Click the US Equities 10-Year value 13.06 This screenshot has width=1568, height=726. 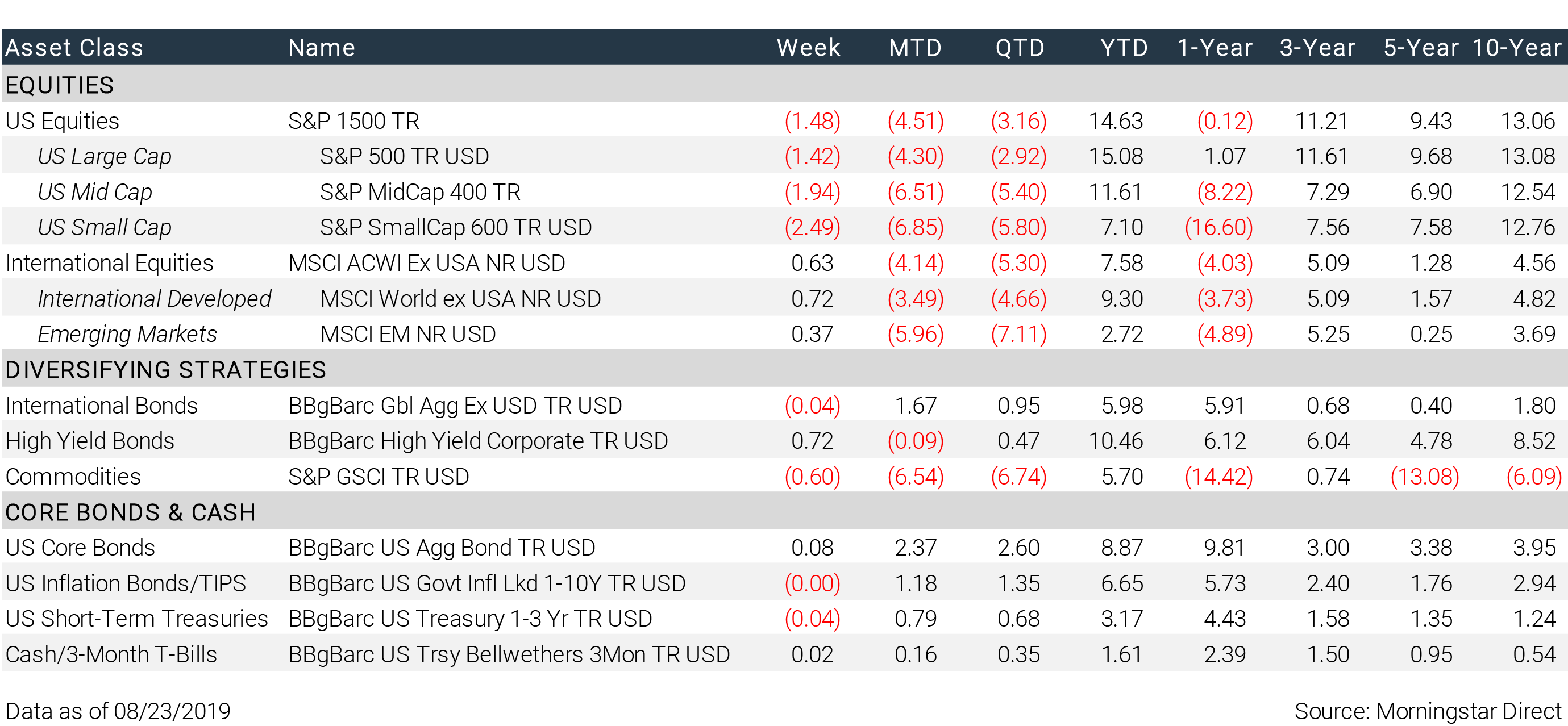(x=1528, y=121)
